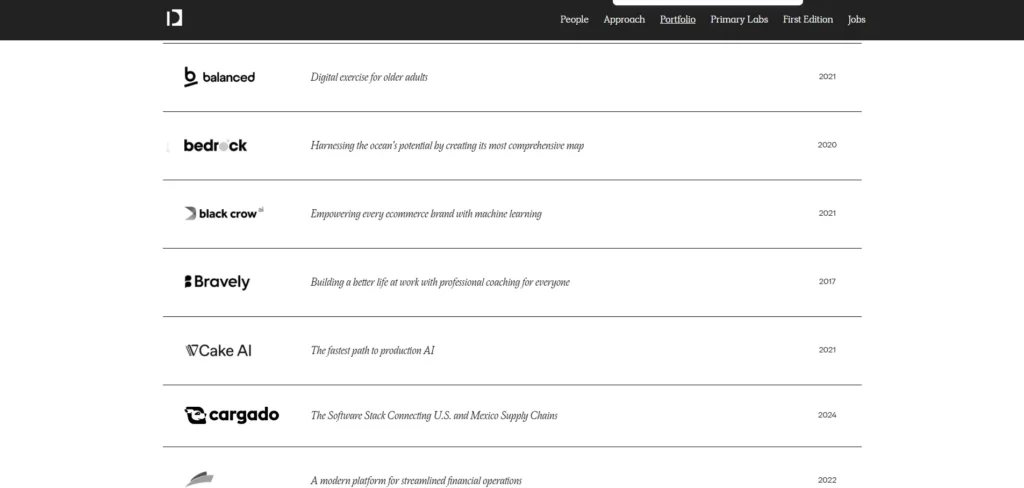Viewport: 1024px width, 488px height.
Task: Click the Cake AI logo
Action: [218, 351]
